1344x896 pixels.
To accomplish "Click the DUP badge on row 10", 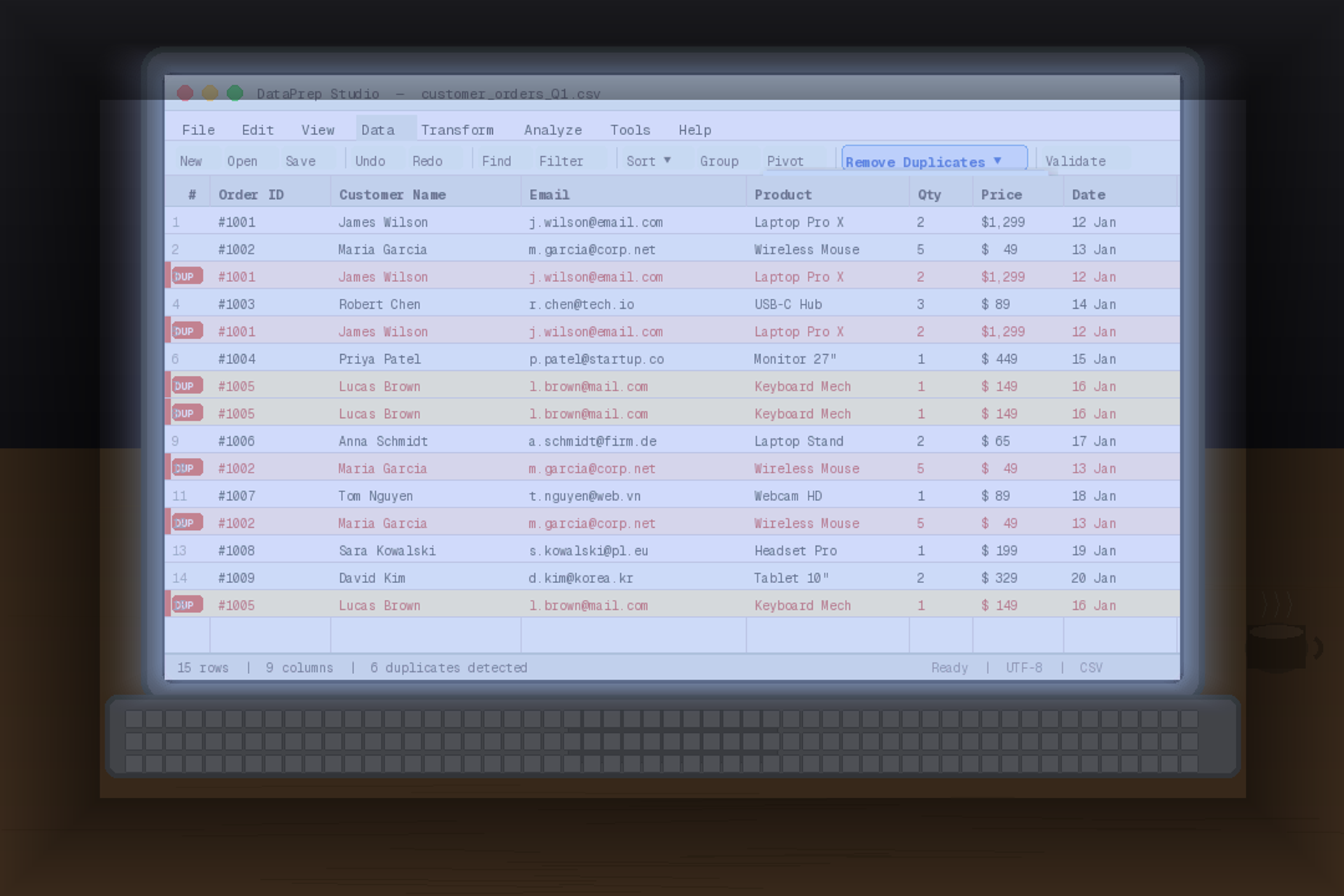I will (186, 468).
